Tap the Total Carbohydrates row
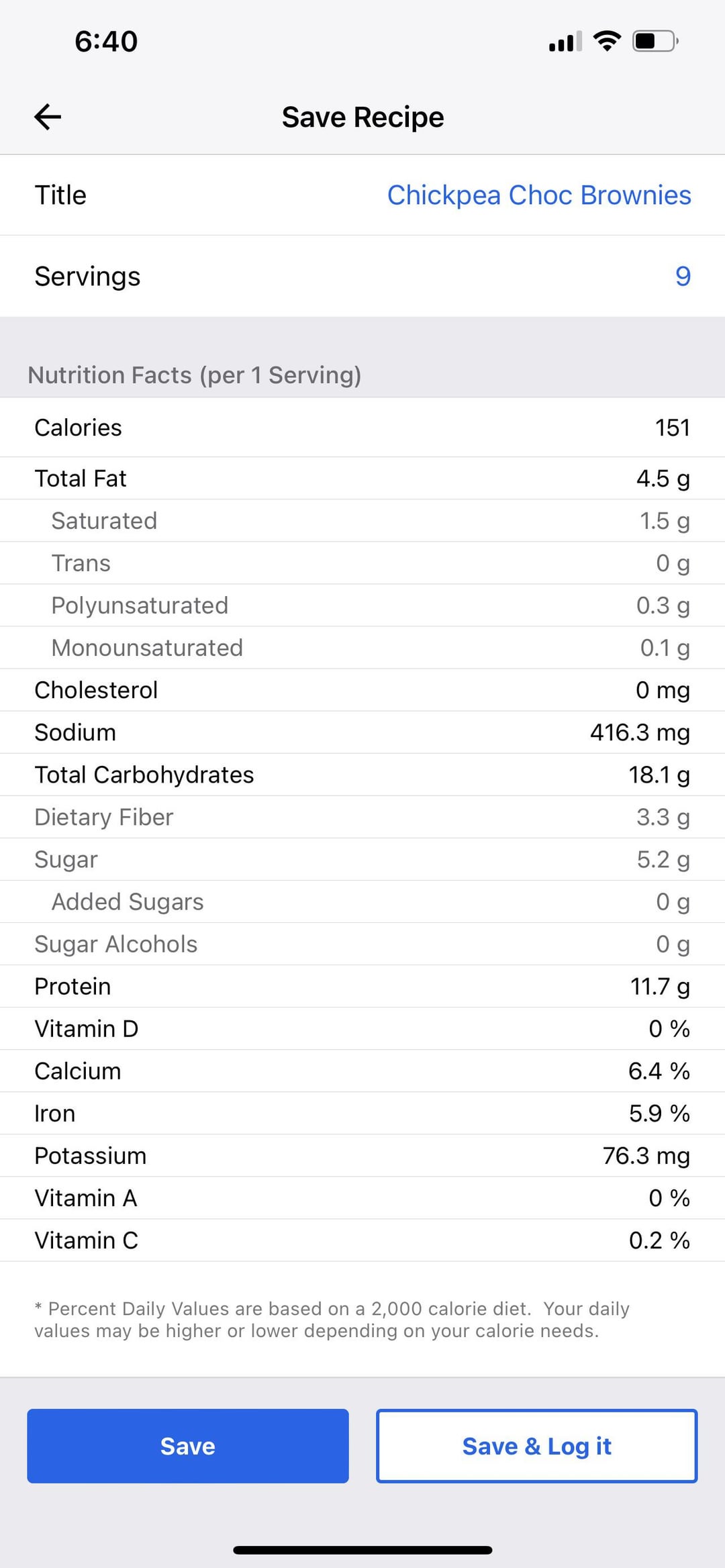Image resolution: width=725 pixels, height=1568 pixels. pos(362,775)
